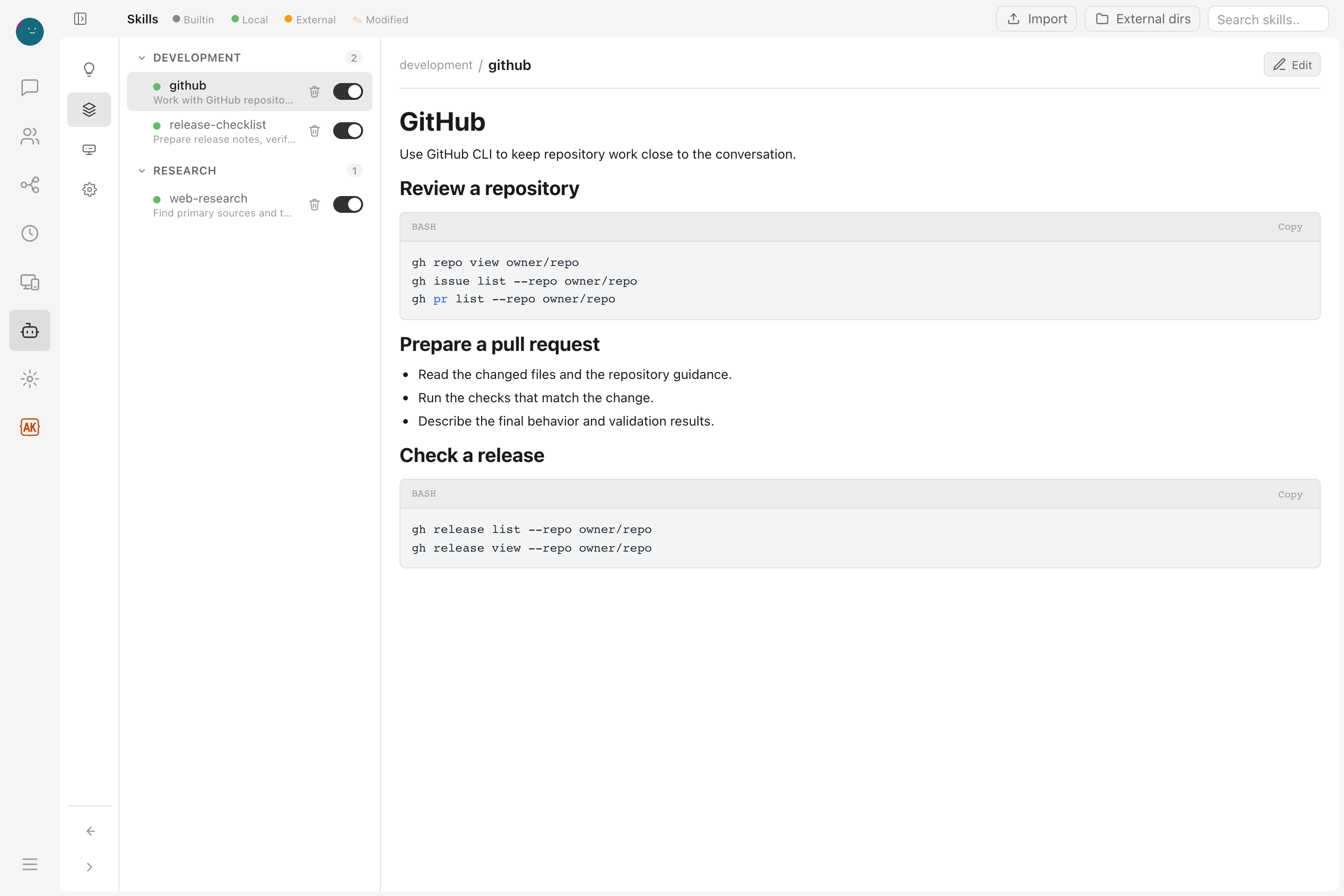
Task: Open the share nodes sidebar icon
Action: tap(30, 185)
